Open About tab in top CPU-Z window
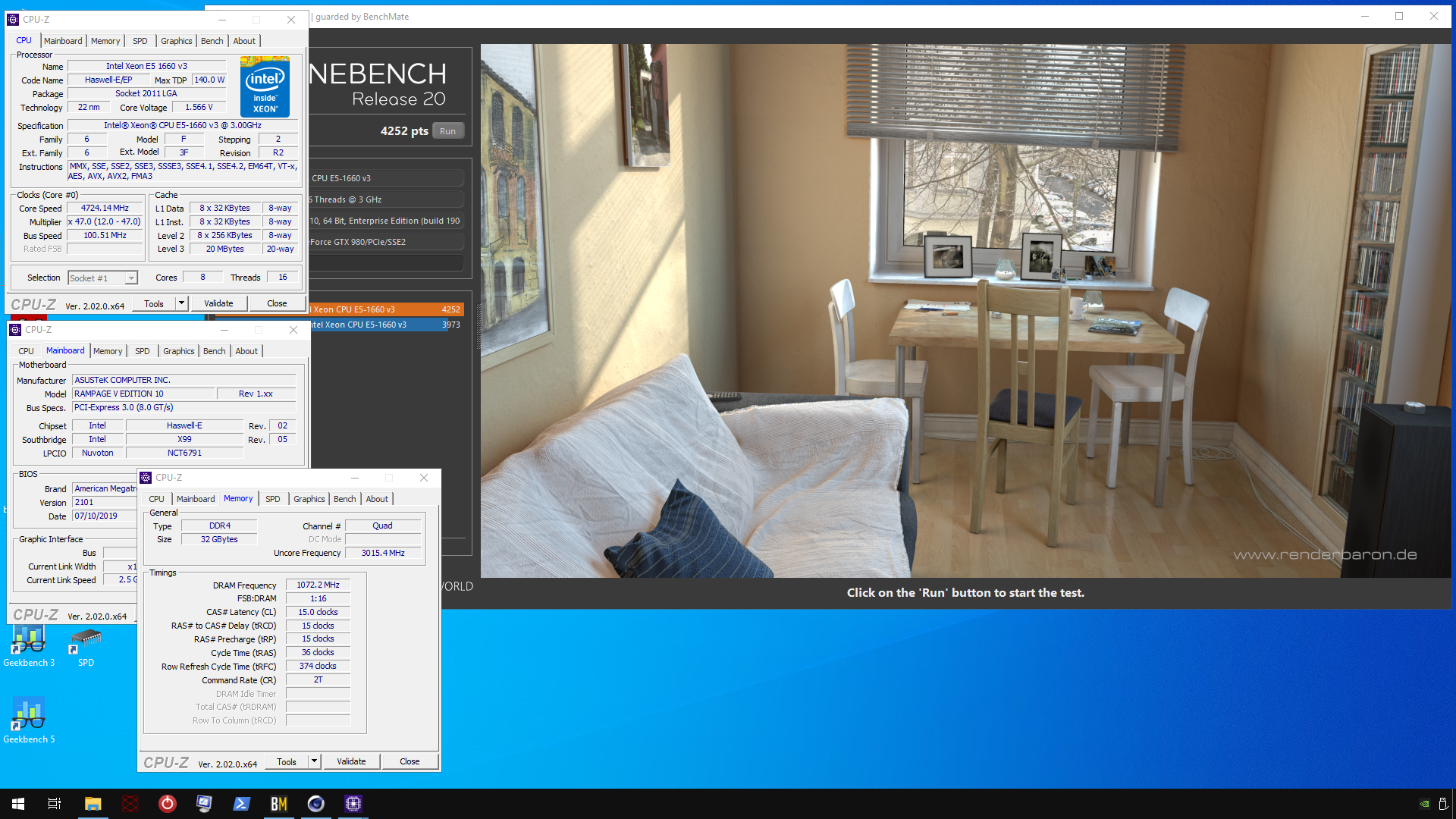1456x819 pixels. (x=244, y=41)
